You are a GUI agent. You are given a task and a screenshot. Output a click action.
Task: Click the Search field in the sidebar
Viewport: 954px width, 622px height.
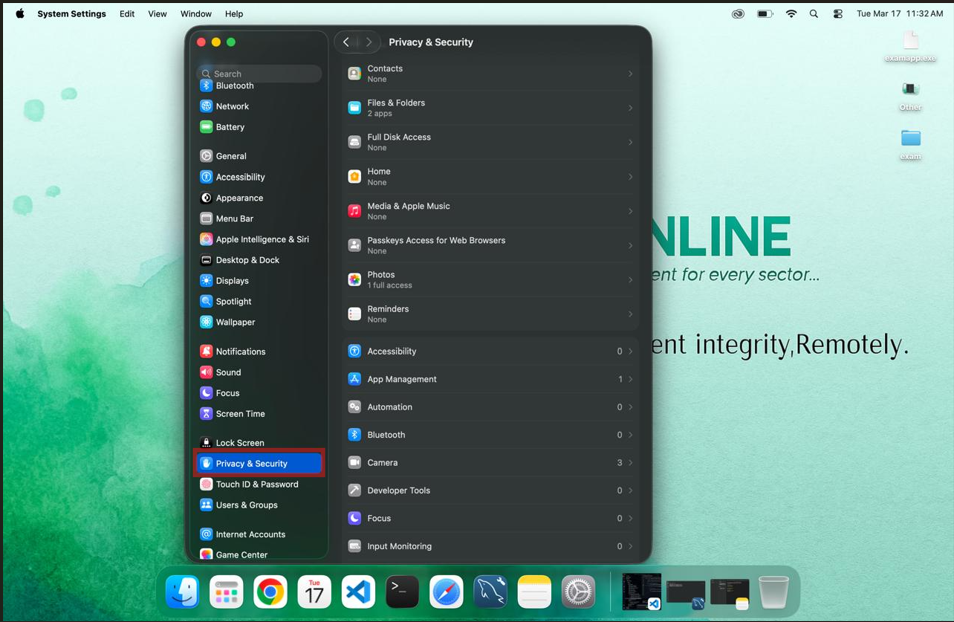260,73
